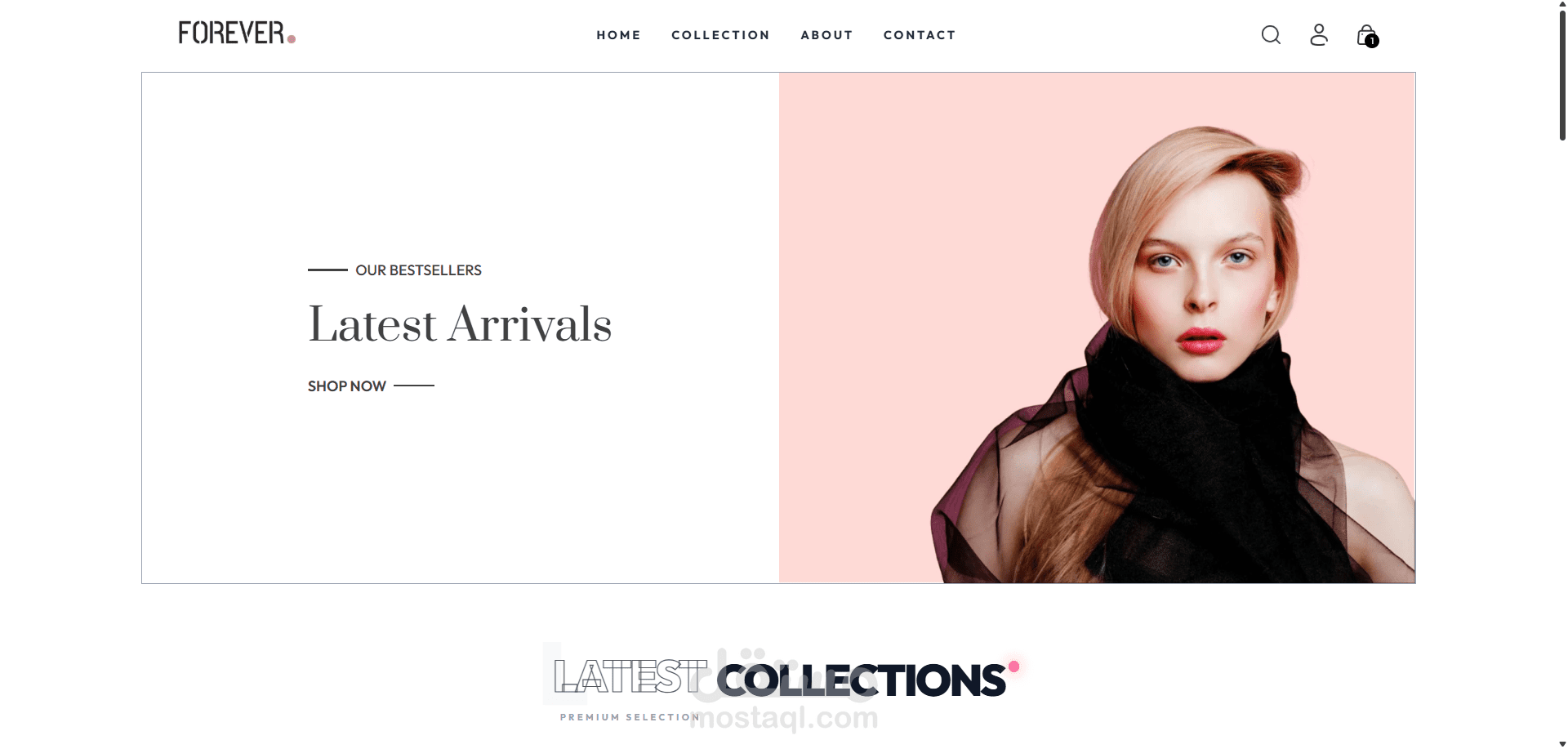
Task: Click the FOREVER logo
Action: [x=237, y=33]
